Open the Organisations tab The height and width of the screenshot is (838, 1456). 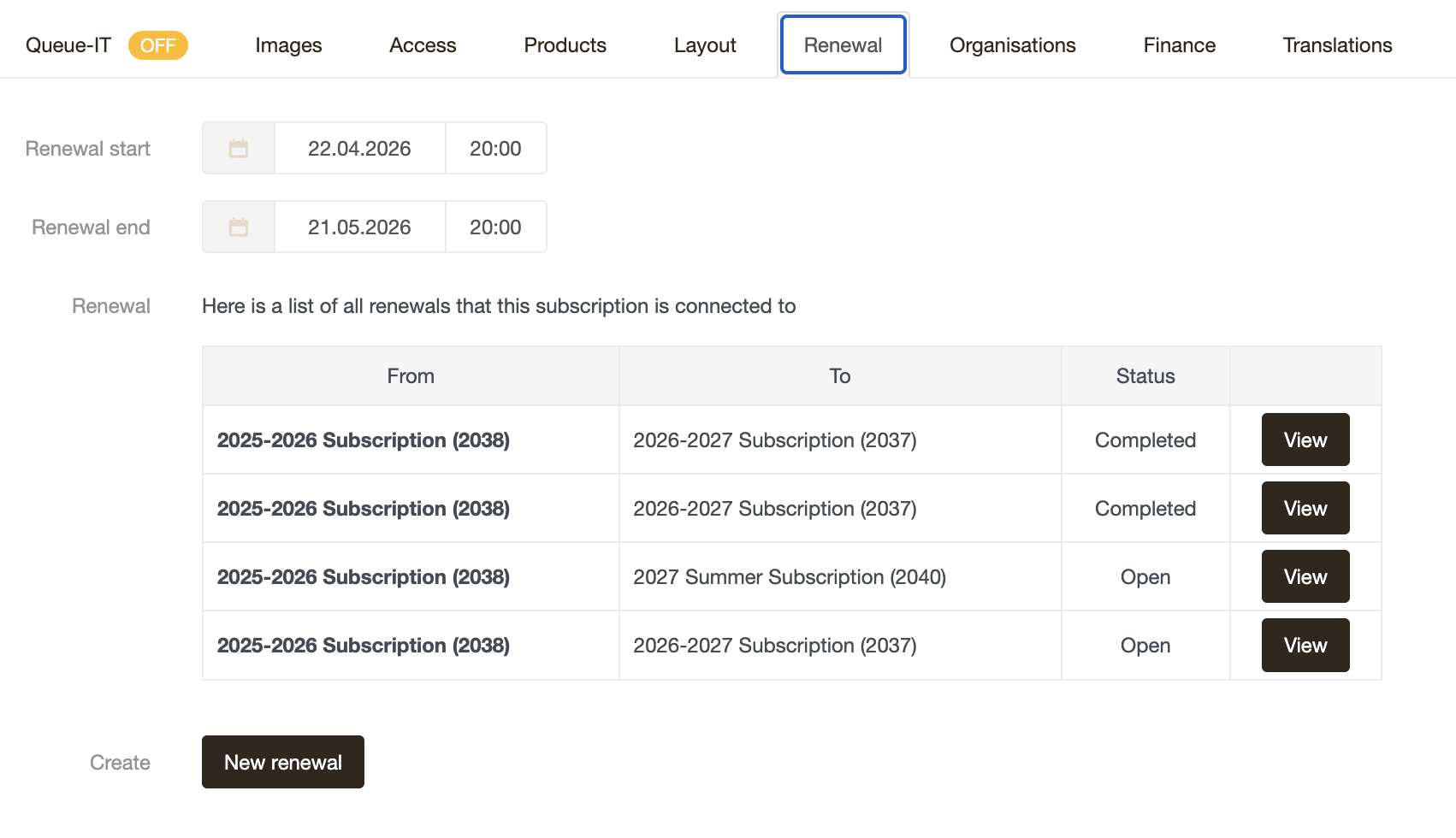pyautogui.click(x=1013, y=45)
